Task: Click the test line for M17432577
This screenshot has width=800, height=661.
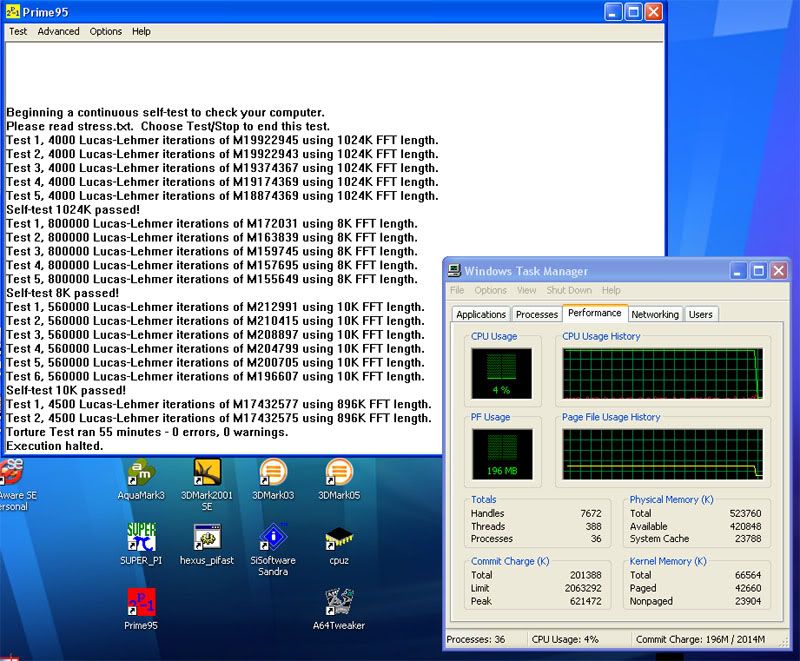Action: 219,404
